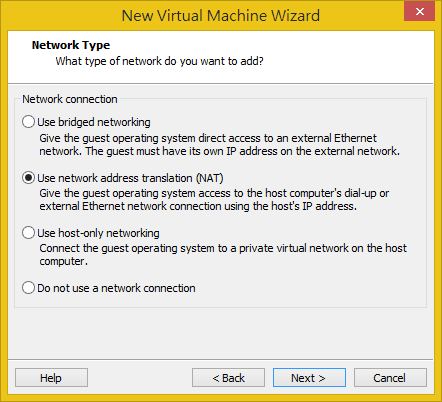Select the bridged networking radio button
The image size is (442, 402).
pyautogui.click(x=28, y=122)
